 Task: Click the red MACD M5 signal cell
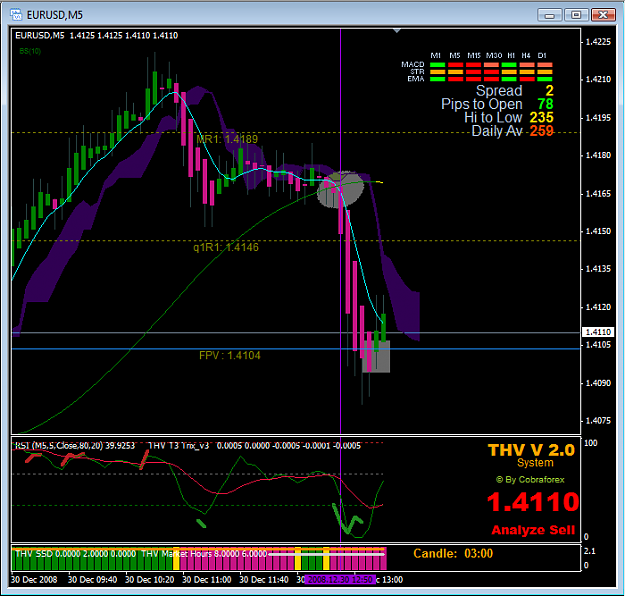tap(456, 65)
